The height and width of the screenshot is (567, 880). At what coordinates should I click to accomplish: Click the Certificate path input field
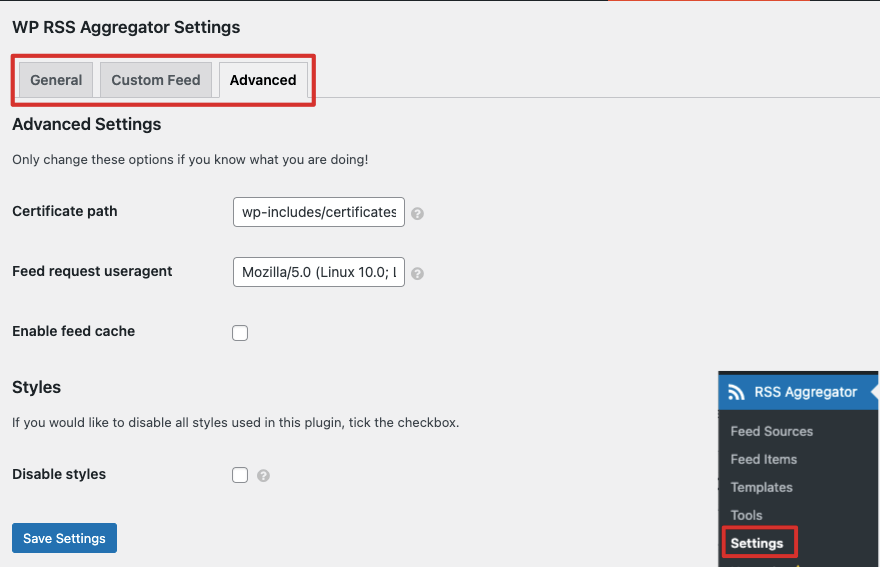[x=319, y=212]
